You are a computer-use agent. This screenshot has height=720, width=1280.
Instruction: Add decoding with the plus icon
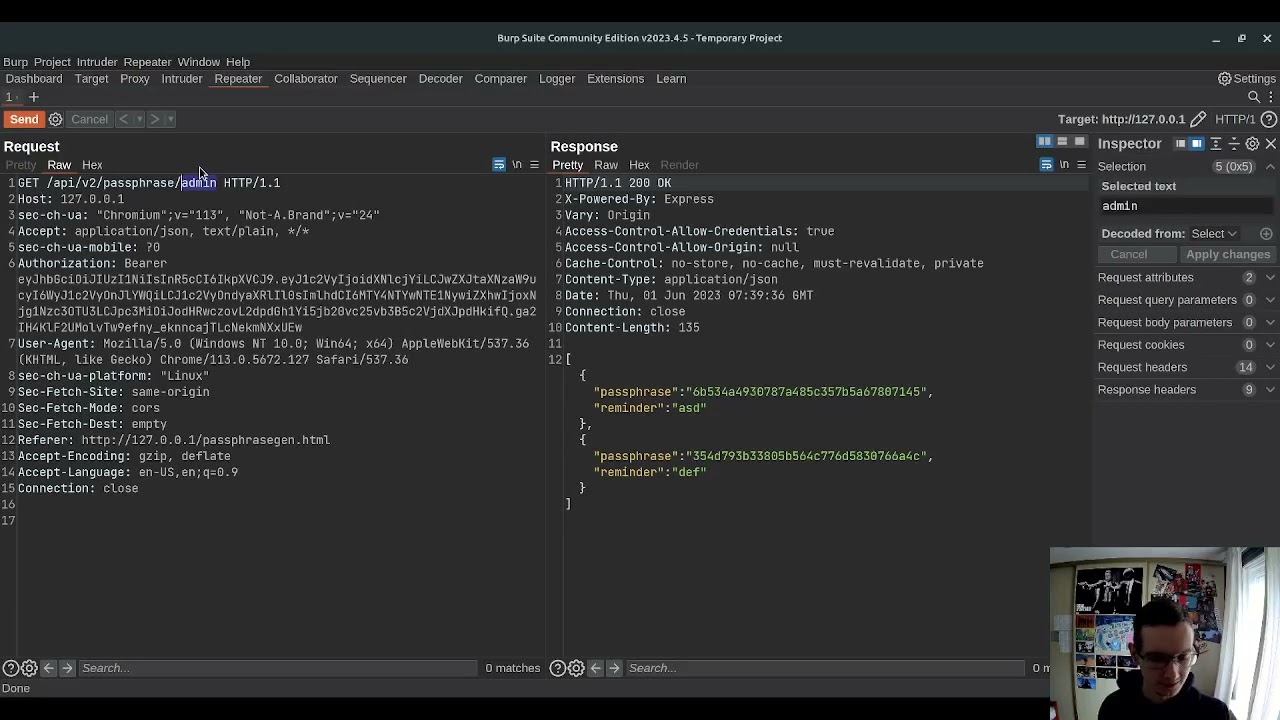click(x=1266, y=234)
